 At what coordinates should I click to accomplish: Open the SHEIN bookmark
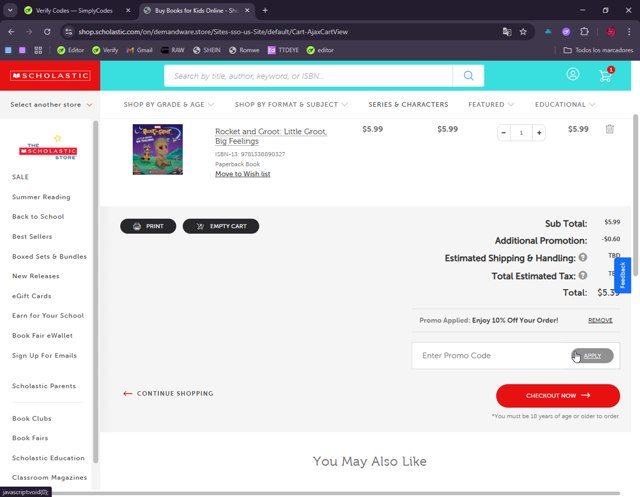[207, 50]
